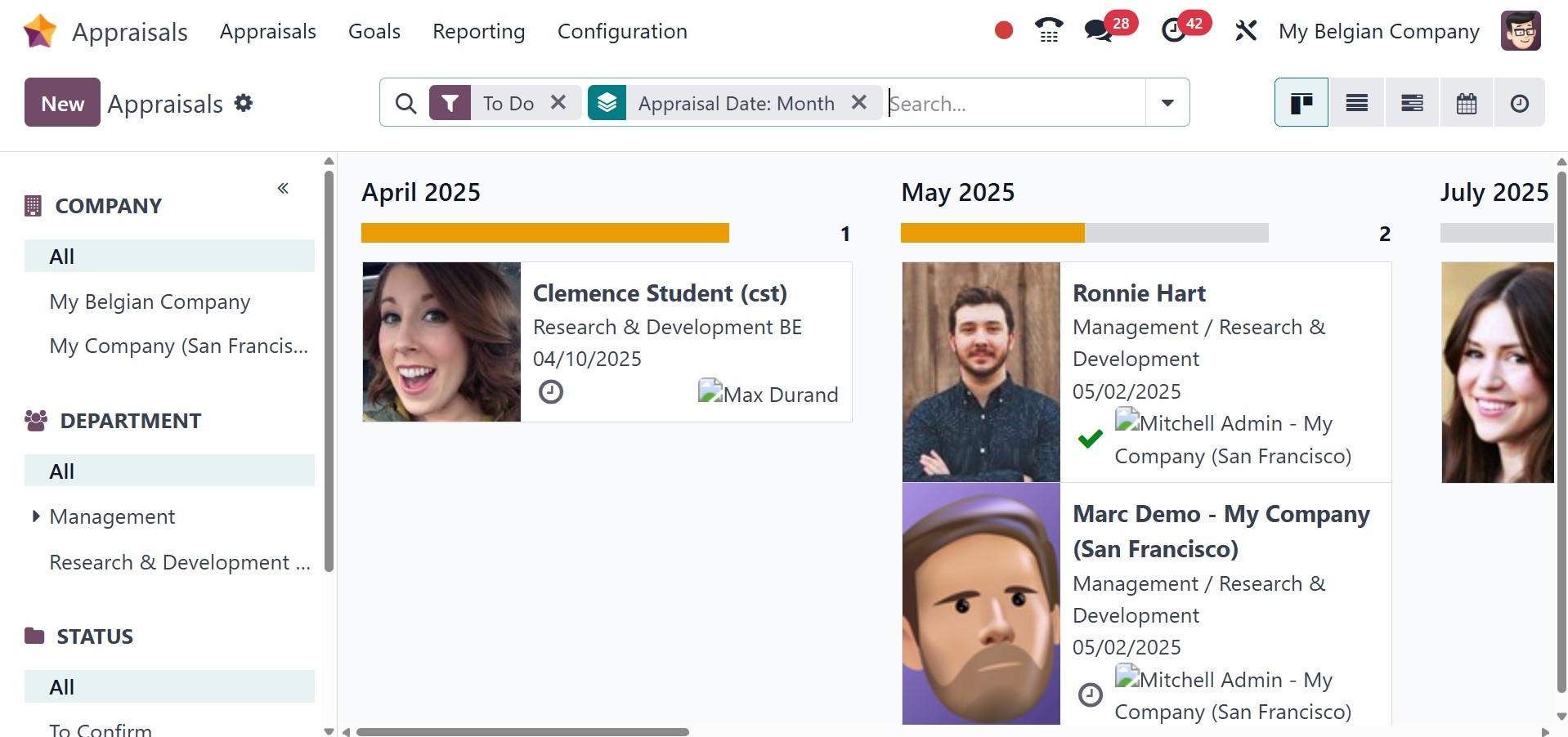The width and height of the screenshot is (1568, 737).
Task: Open the debug tools wrench icon
Action: pos(1245,31)
